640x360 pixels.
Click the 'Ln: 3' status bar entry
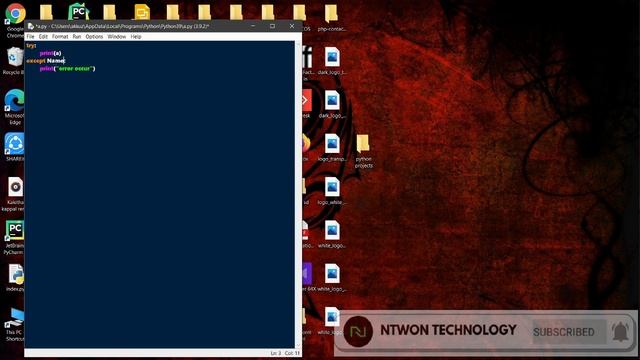(276, 353)
